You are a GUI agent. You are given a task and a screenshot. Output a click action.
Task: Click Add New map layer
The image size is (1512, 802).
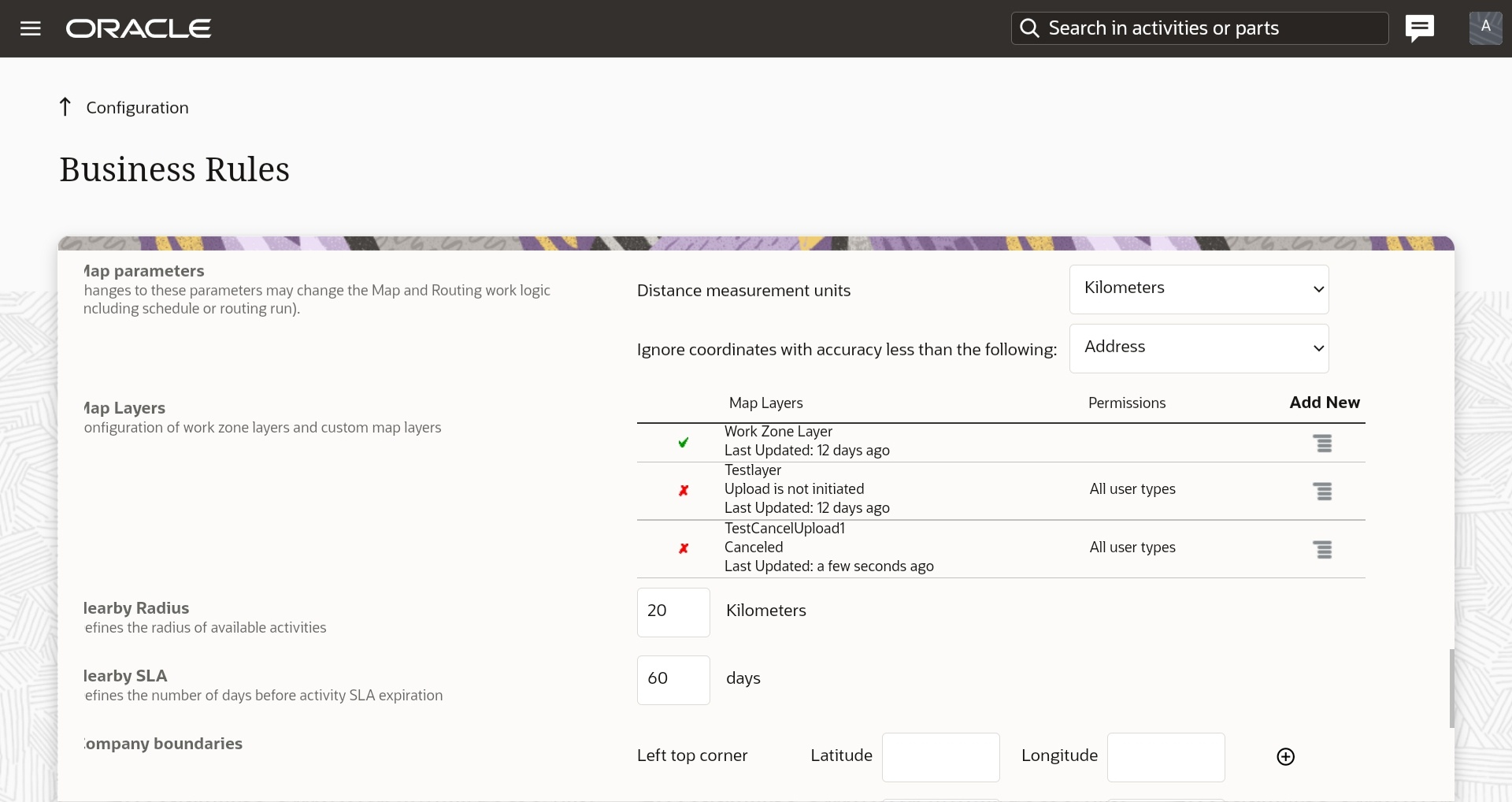click(1325, 403)
